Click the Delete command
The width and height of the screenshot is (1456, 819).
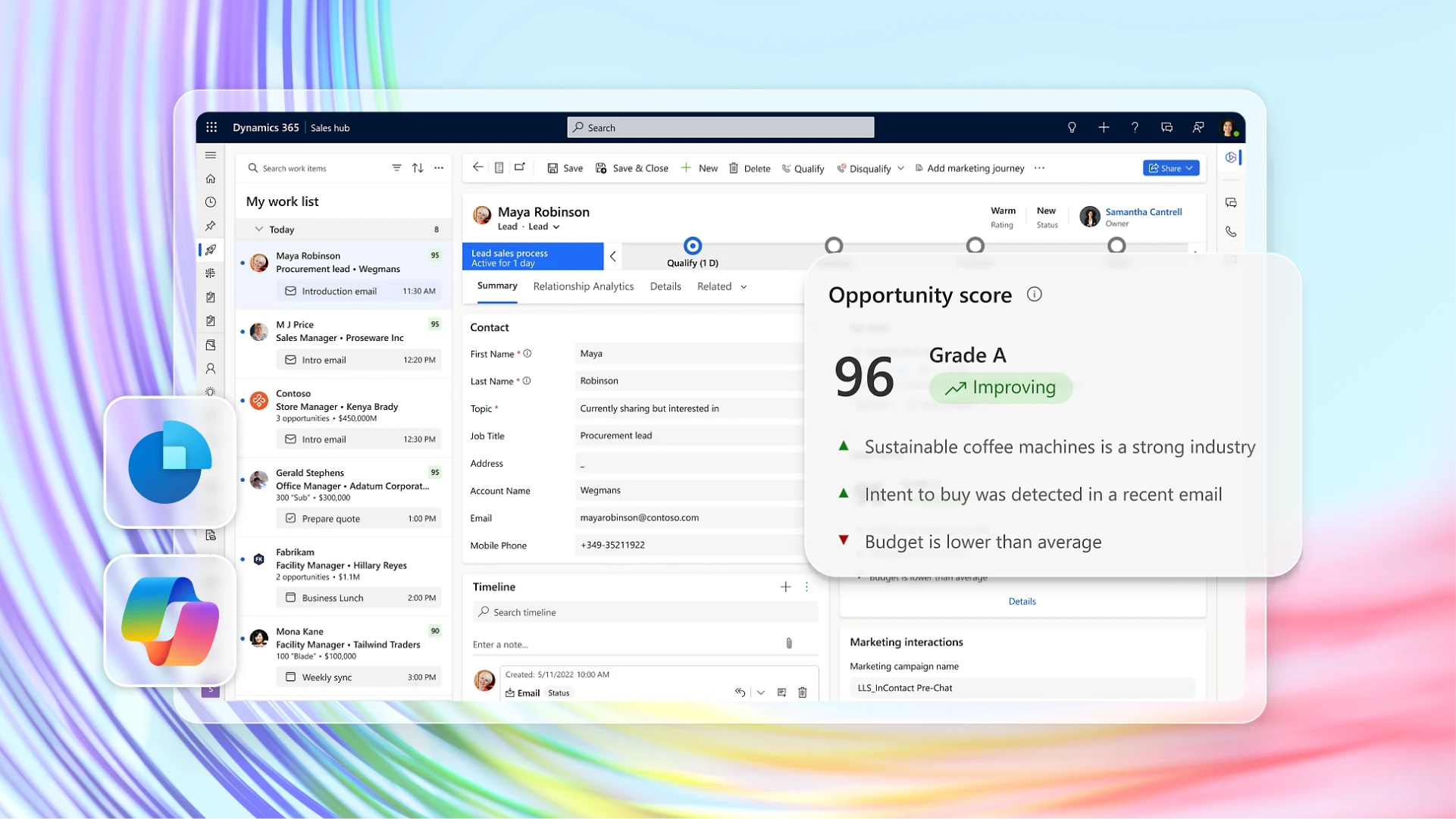pos(750,168)
